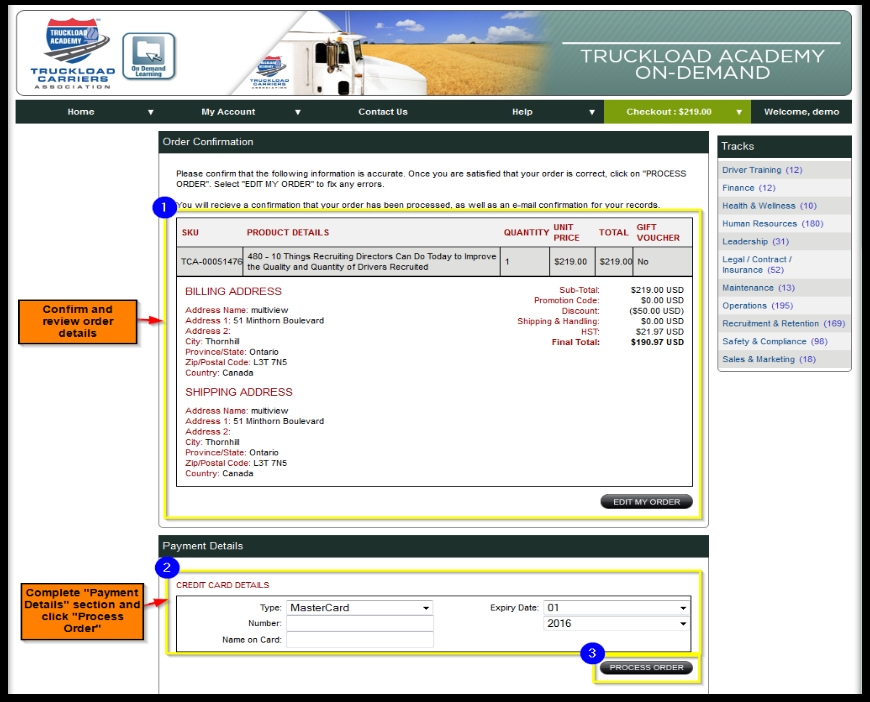Click the Truckload Academy logo

pos(71,52)
